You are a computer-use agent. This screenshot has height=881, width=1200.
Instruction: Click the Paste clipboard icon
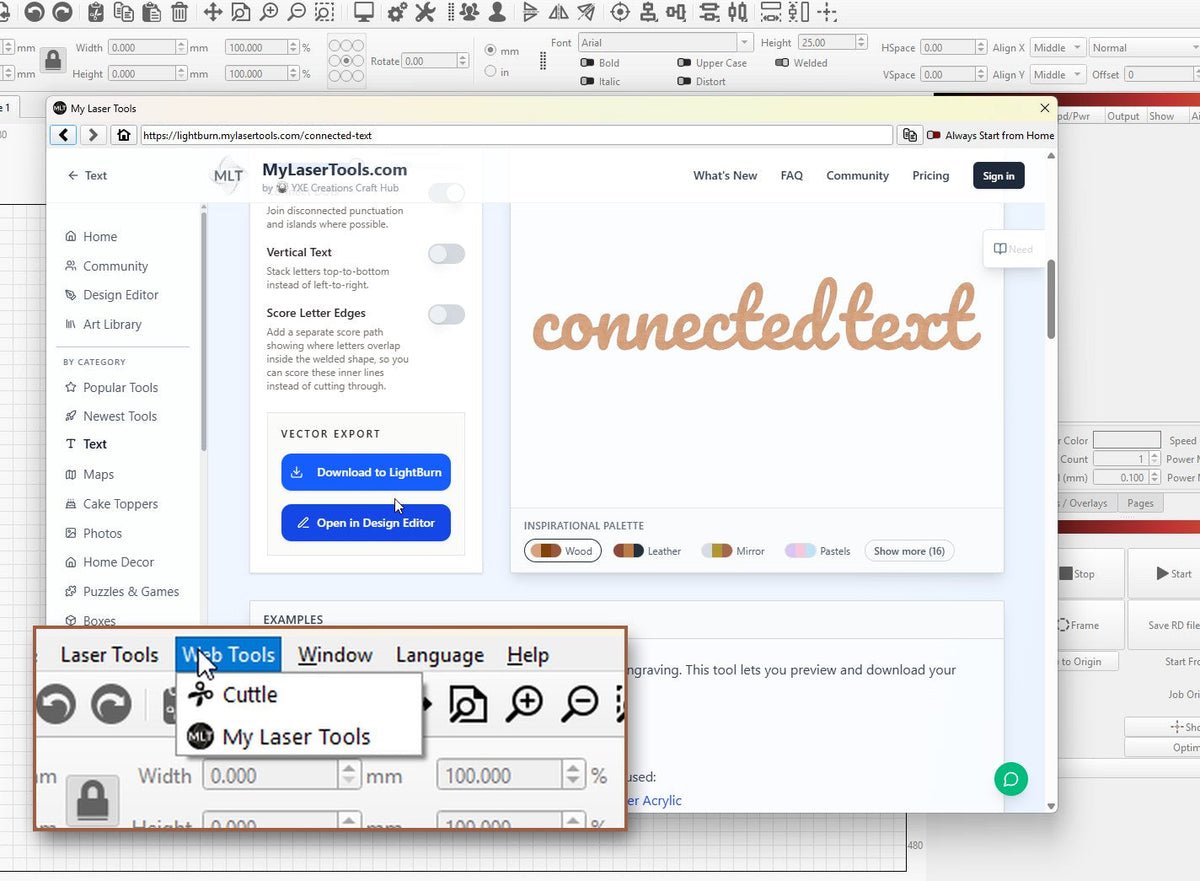coord(151,12)
